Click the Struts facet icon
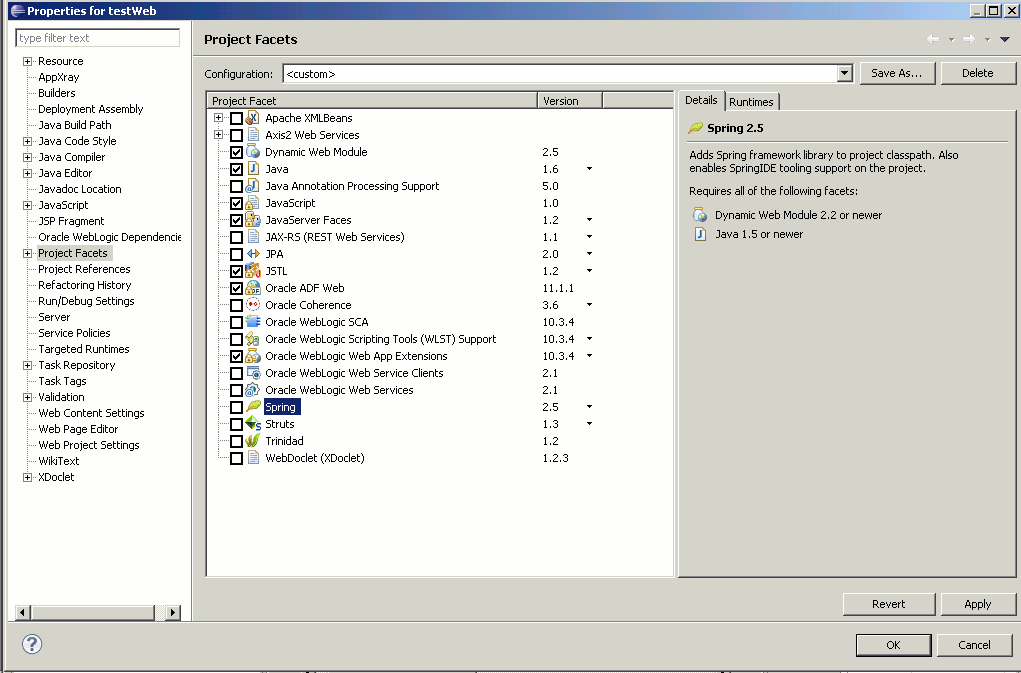The height and width of the screenshot is (673, 1021). (253, 424)
